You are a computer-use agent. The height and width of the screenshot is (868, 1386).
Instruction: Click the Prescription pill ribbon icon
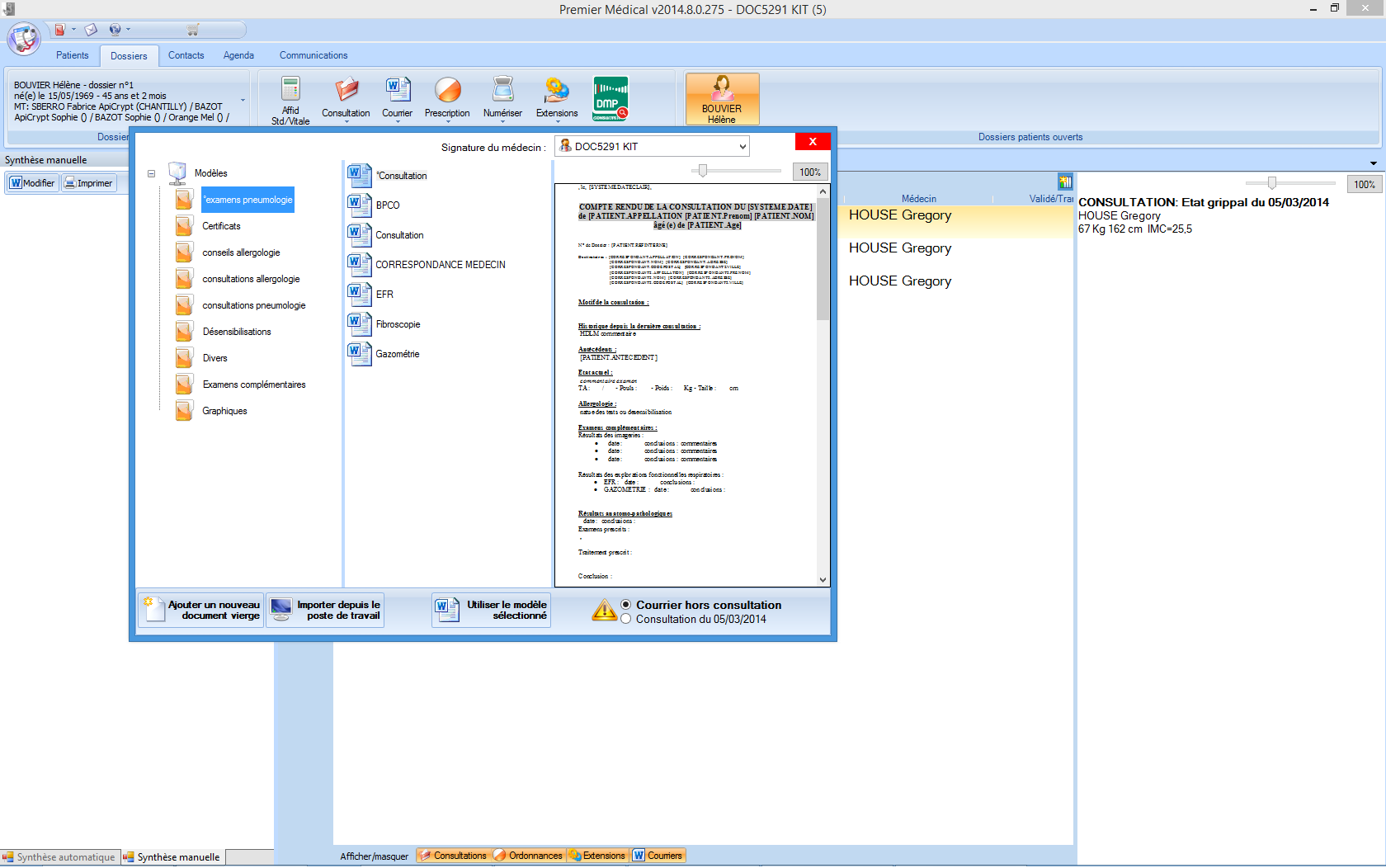pyautogui.click(x=448, y=89)
